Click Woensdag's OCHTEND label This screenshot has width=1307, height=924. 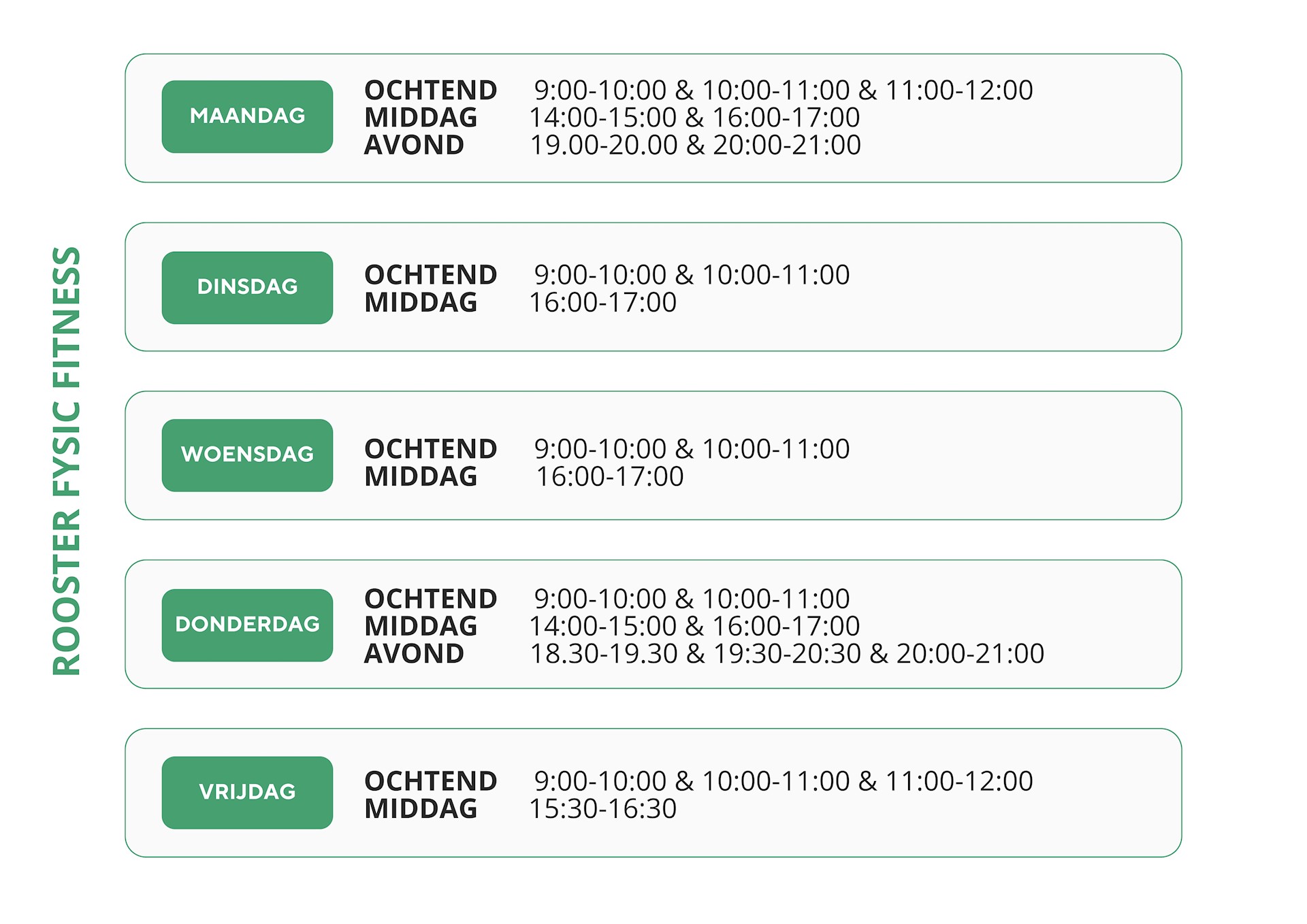pos(430,449)
